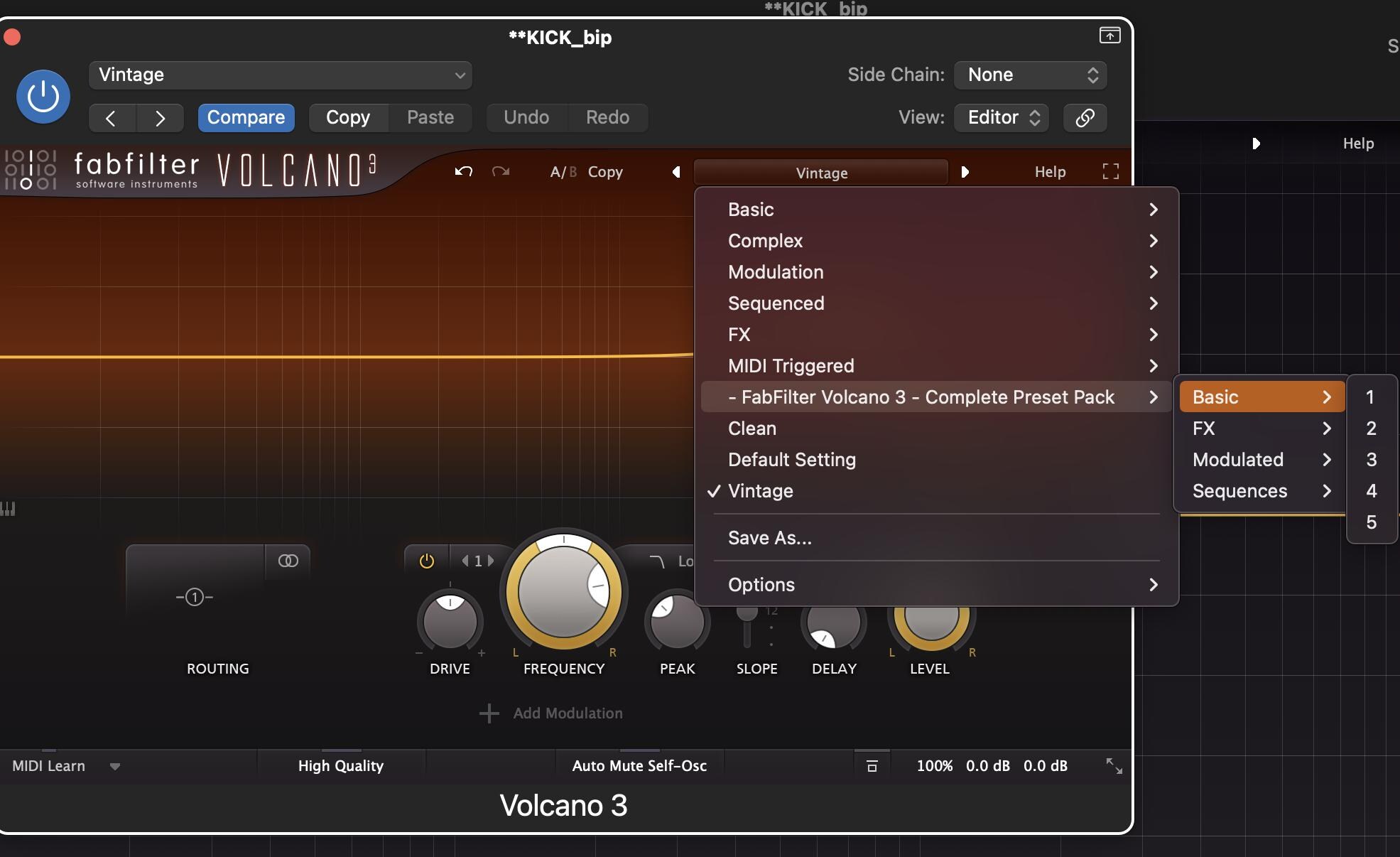Click the Redo button in the header
The width and height of the screenshot is (1400, 857).
pyautogui.click(x=608, y=118)
